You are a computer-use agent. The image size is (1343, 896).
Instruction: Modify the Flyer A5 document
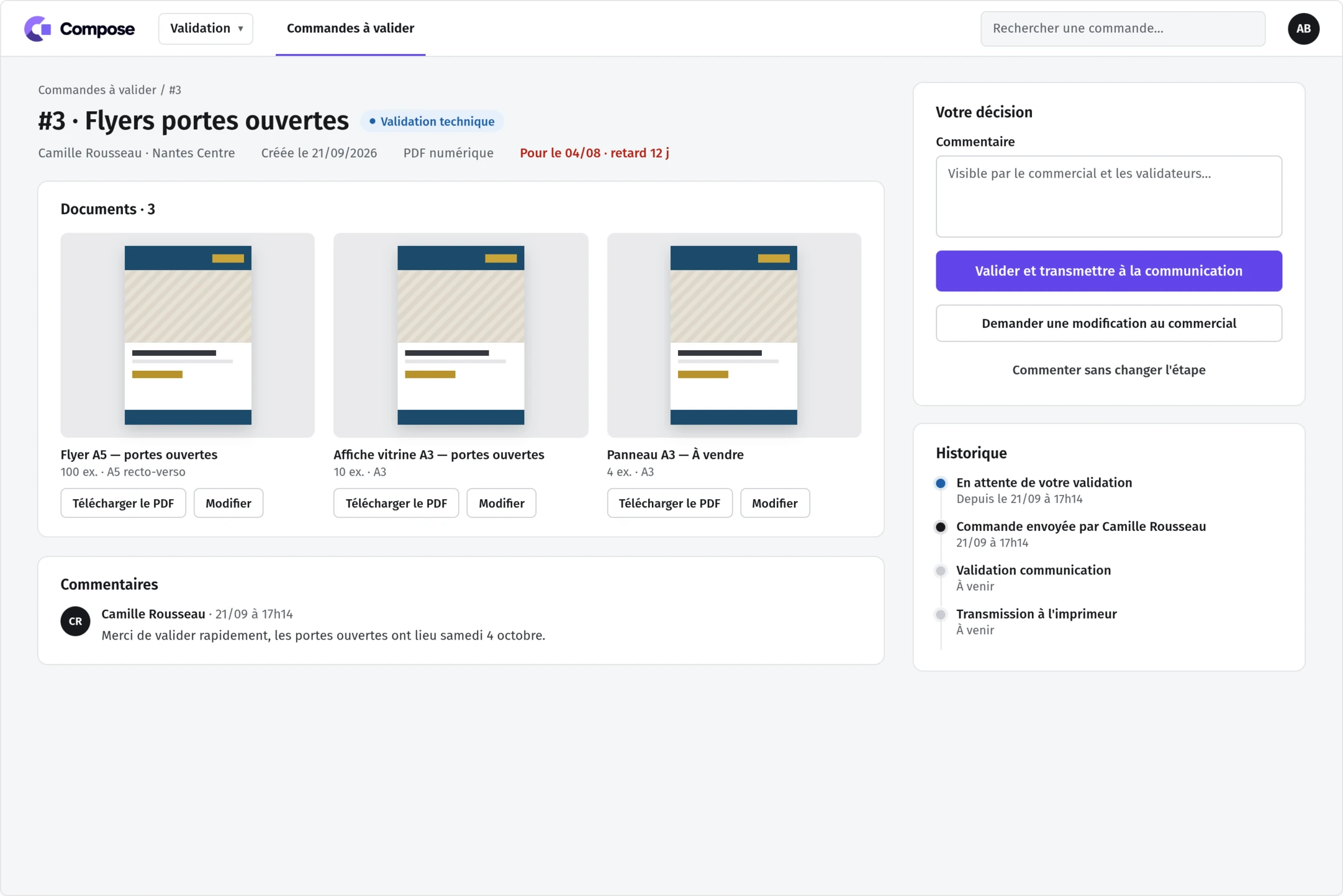point(228,503)
